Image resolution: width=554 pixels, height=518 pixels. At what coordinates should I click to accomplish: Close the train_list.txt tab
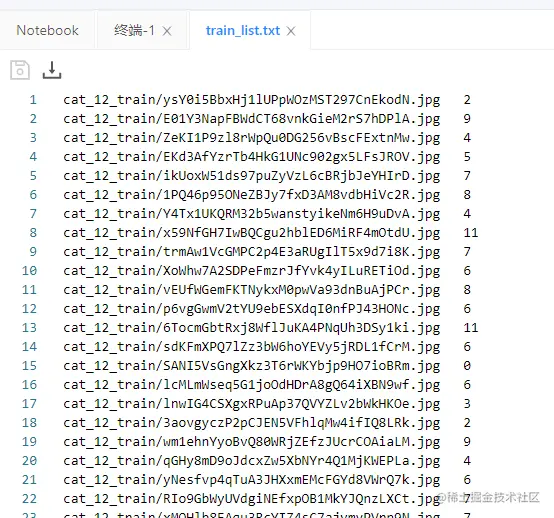click(291, 31)
